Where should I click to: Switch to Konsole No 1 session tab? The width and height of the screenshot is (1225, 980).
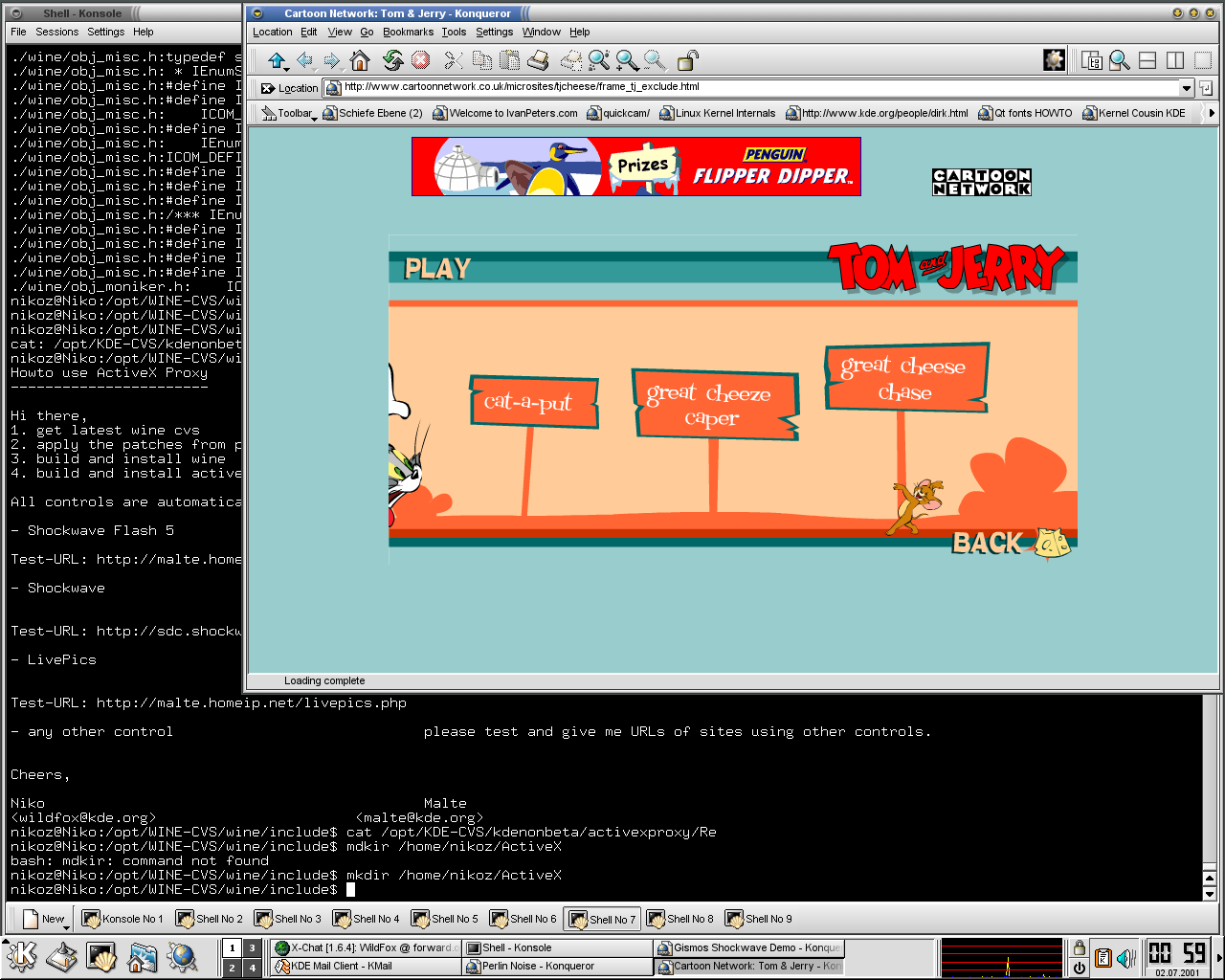[x=122, y=919]
